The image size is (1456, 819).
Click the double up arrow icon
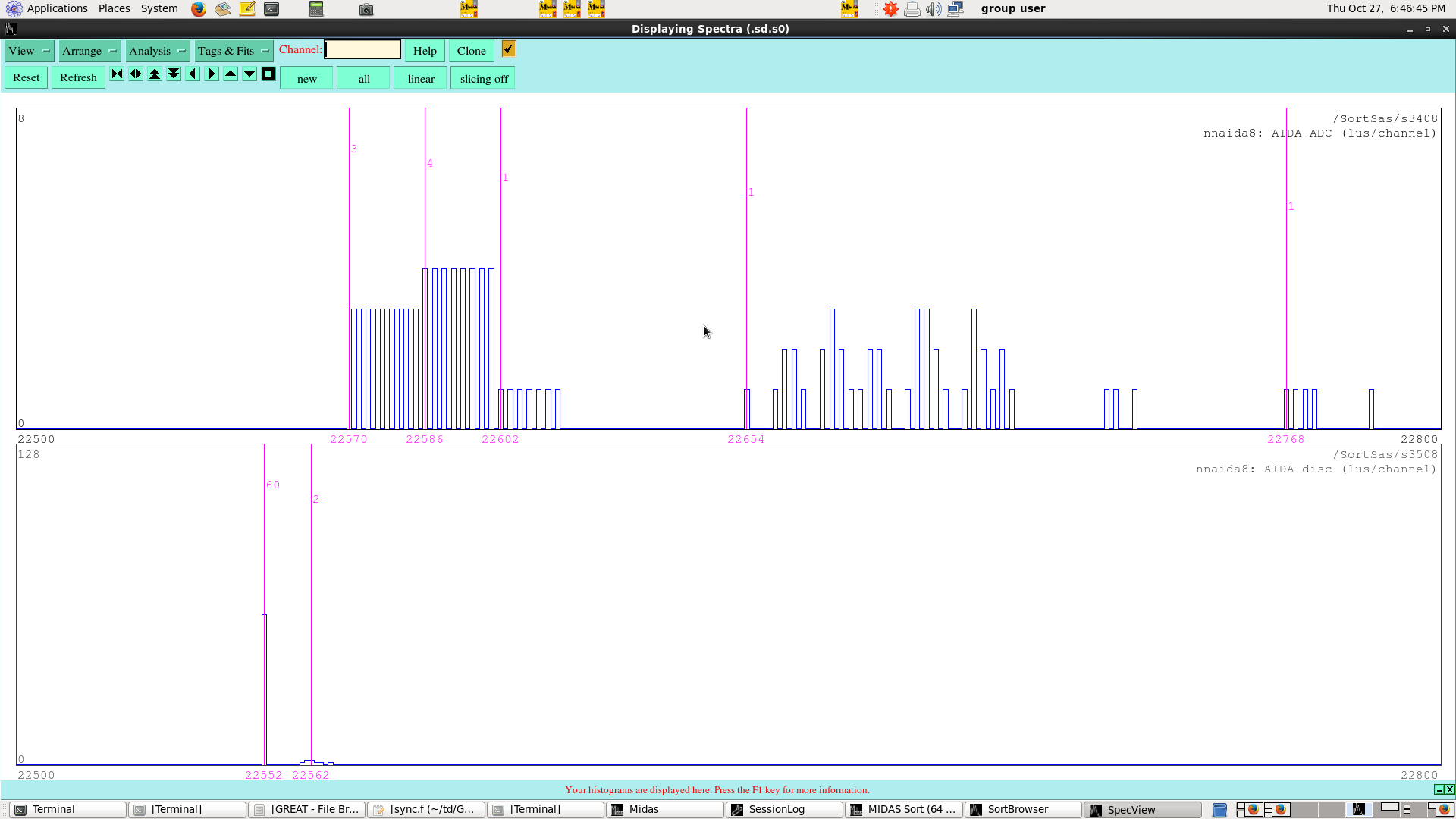pos(155,74)
